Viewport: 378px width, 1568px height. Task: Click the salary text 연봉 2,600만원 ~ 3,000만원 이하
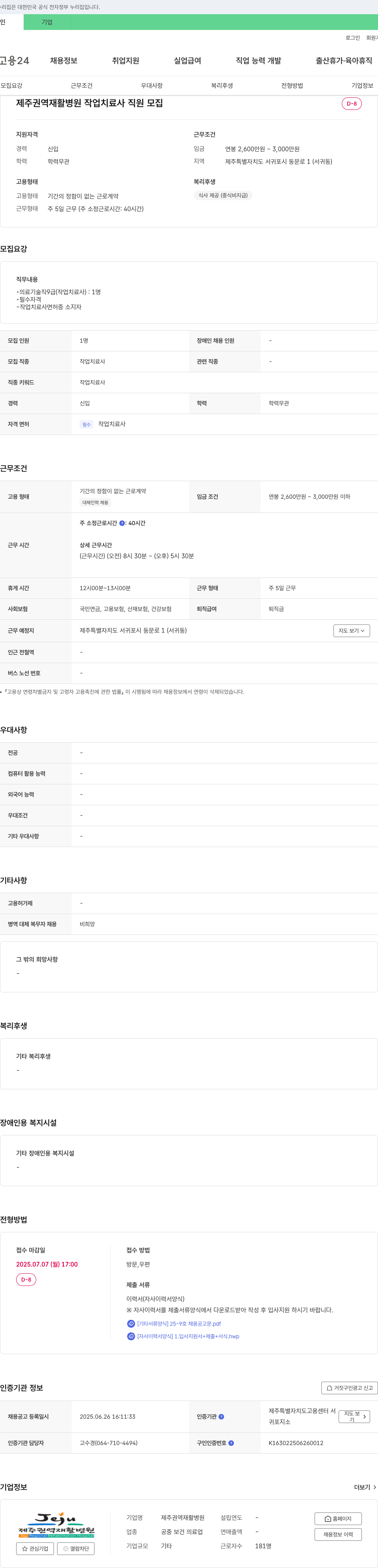[309, 497]
